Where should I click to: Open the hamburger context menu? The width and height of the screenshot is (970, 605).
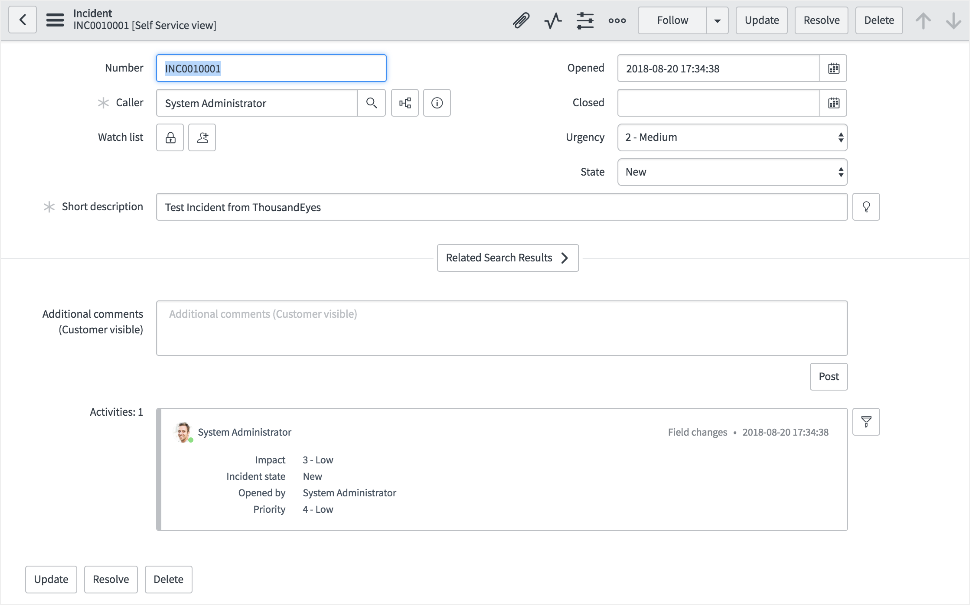[x=55, y=20]
